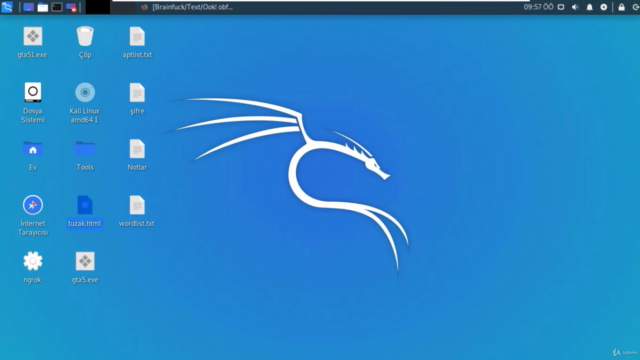Open the display/network tray icon

point(561,7)
